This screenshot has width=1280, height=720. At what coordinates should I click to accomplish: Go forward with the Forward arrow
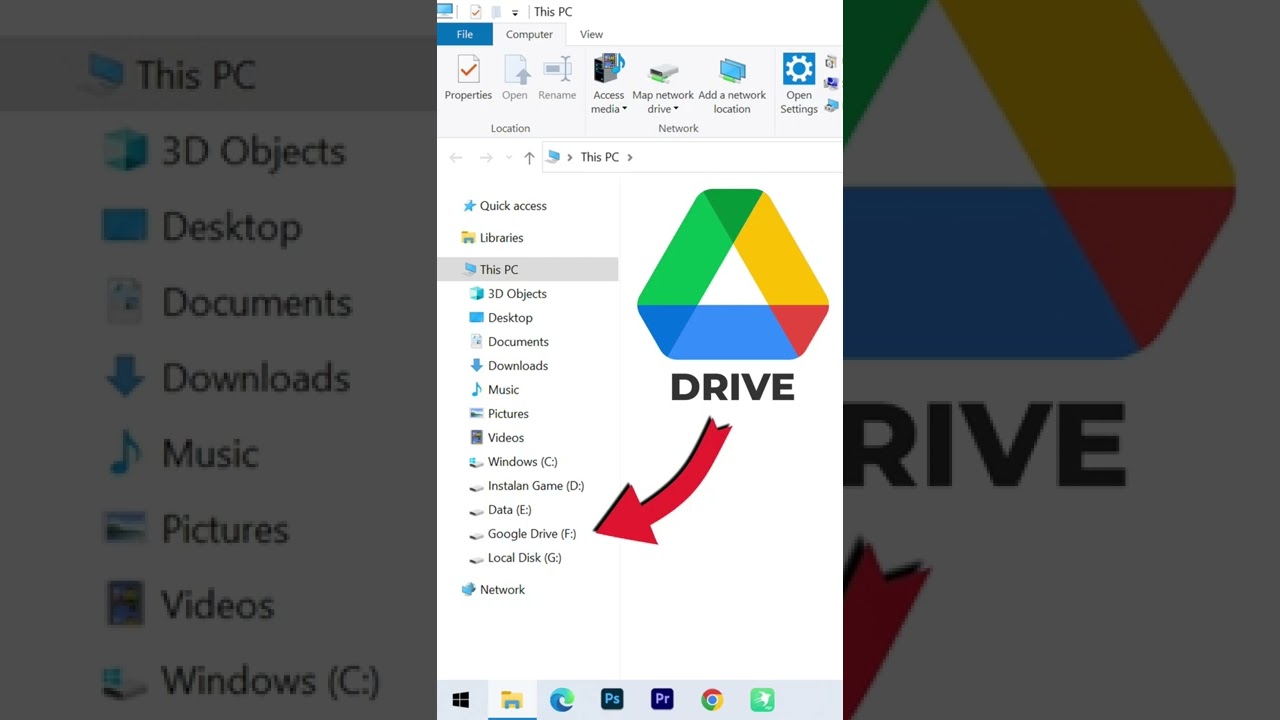(x=486, y=157)
